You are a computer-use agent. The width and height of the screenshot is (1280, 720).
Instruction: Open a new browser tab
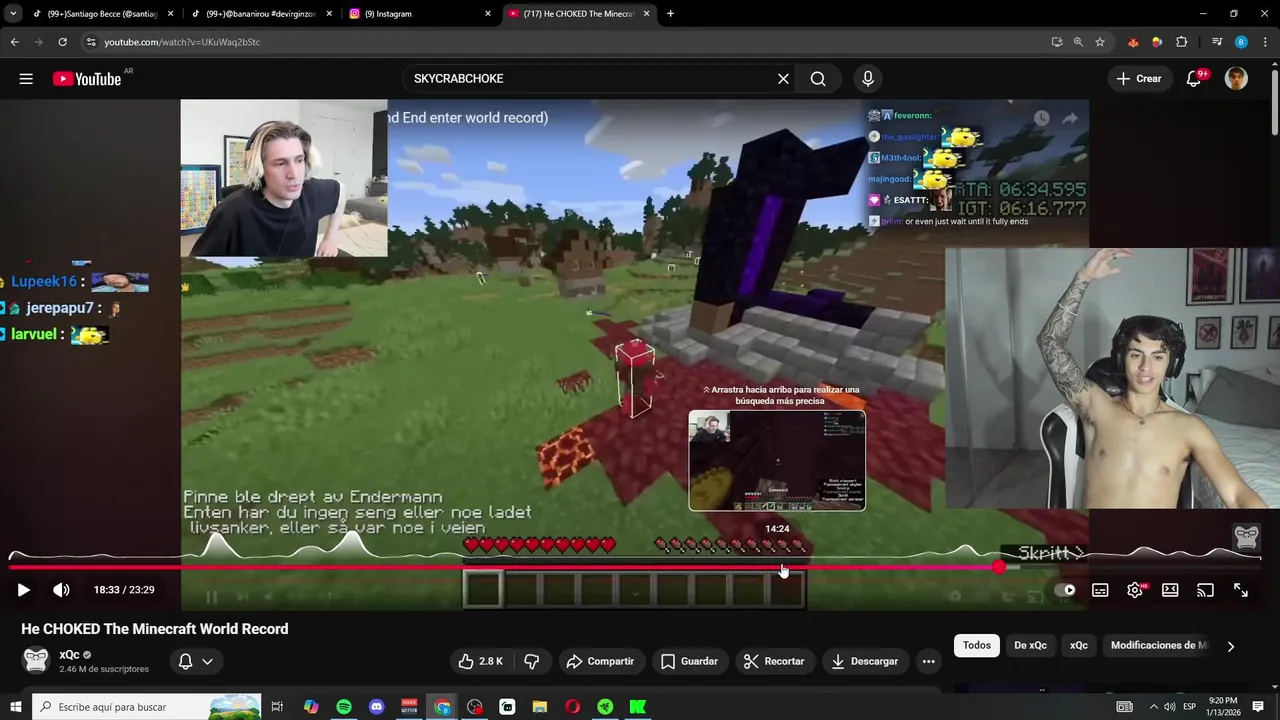(670, 14)
